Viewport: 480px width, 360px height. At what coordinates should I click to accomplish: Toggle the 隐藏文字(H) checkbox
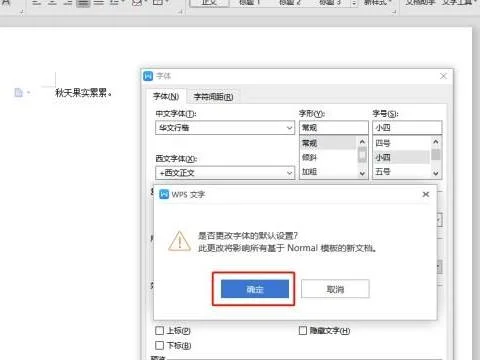pyautogui.click(x=303, y=331)
